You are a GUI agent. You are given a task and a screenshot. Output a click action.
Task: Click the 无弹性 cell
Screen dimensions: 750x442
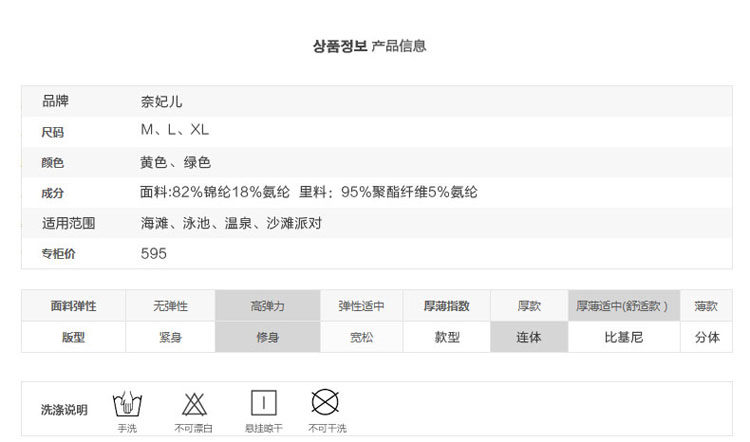(x=170, y=306)
